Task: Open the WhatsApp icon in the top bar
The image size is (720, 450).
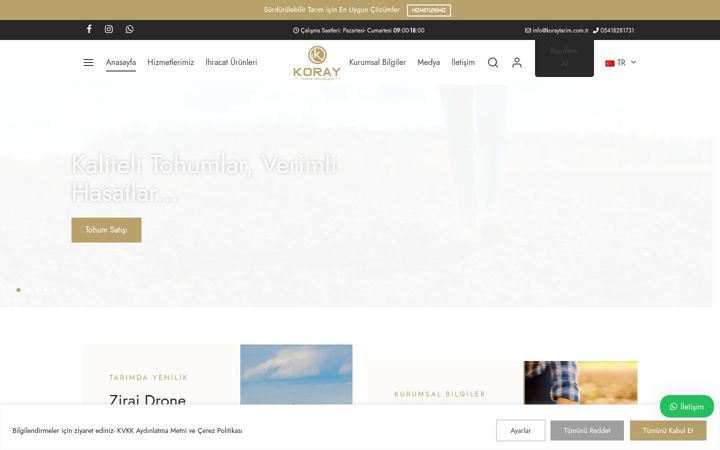Action: point(129,29)
